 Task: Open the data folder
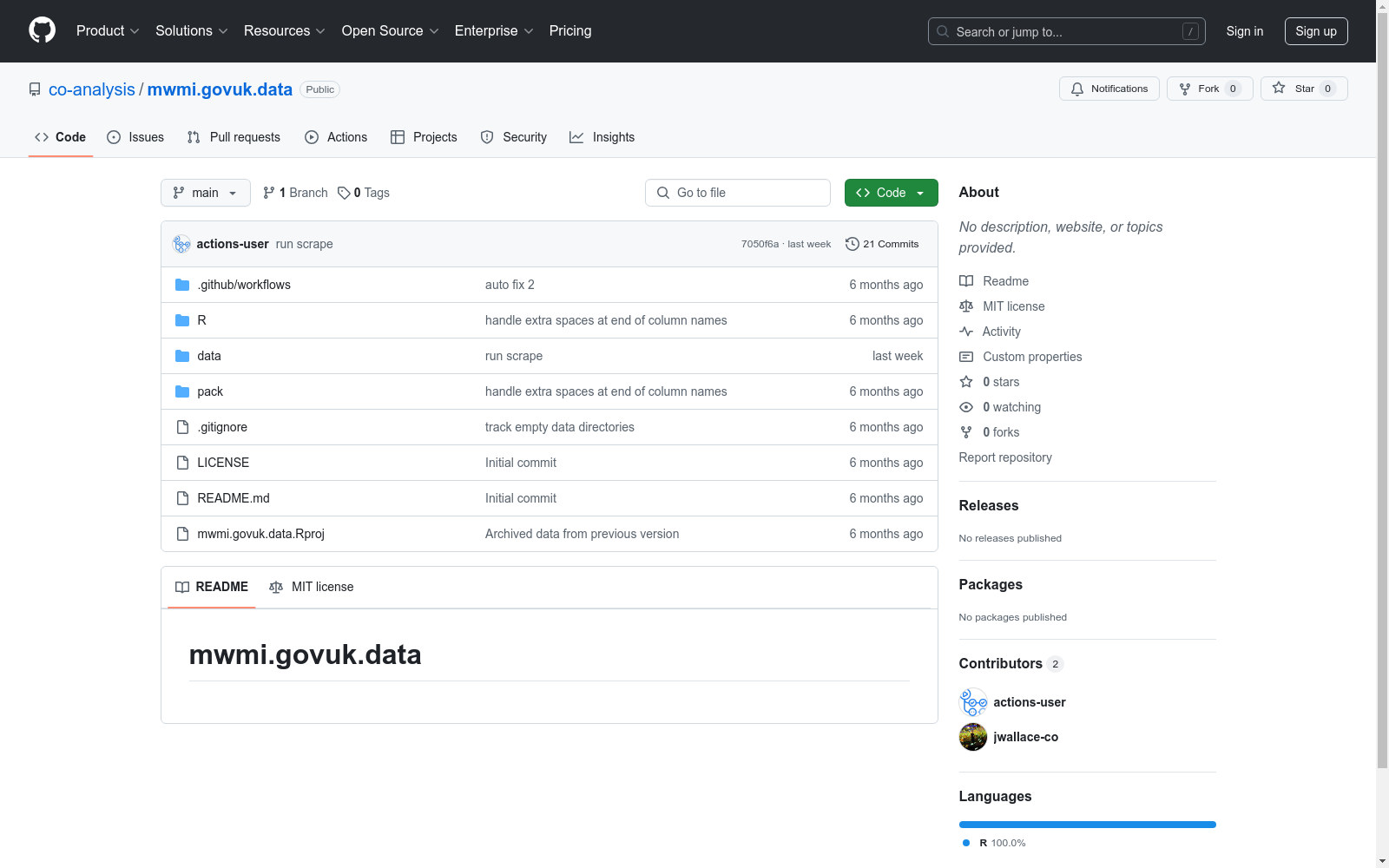pos(209,356)
